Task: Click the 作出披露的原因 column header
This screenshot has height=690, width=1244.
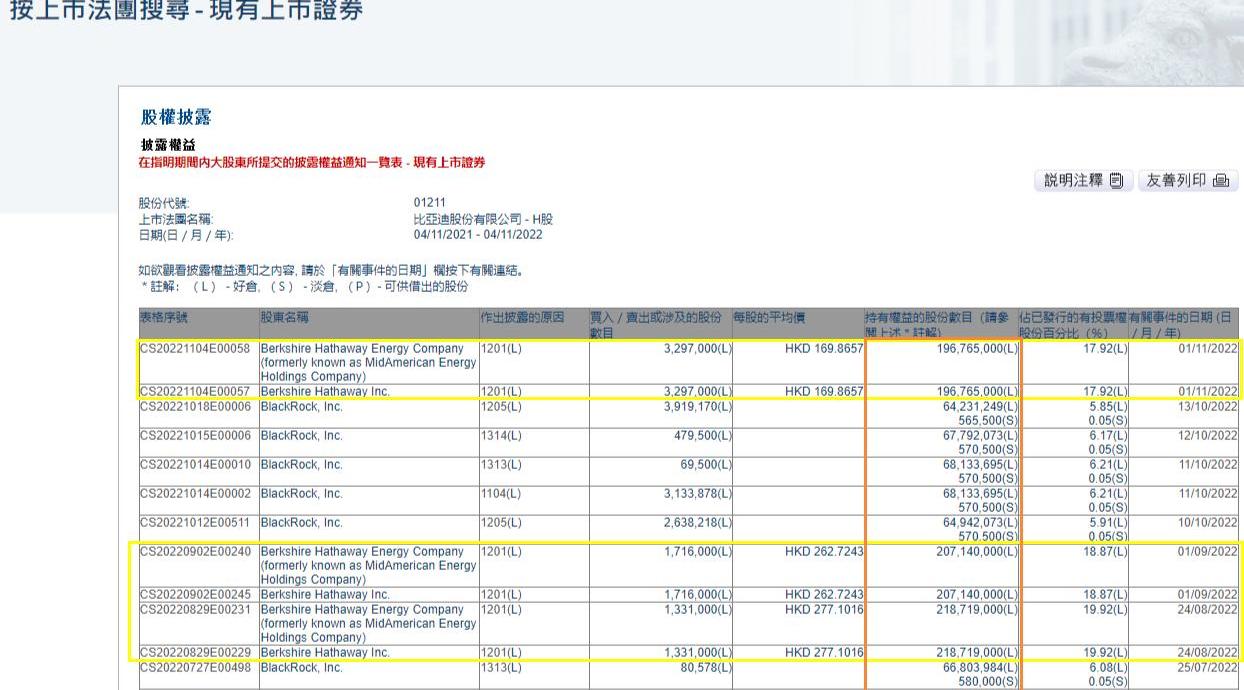Action: [523, 318]
